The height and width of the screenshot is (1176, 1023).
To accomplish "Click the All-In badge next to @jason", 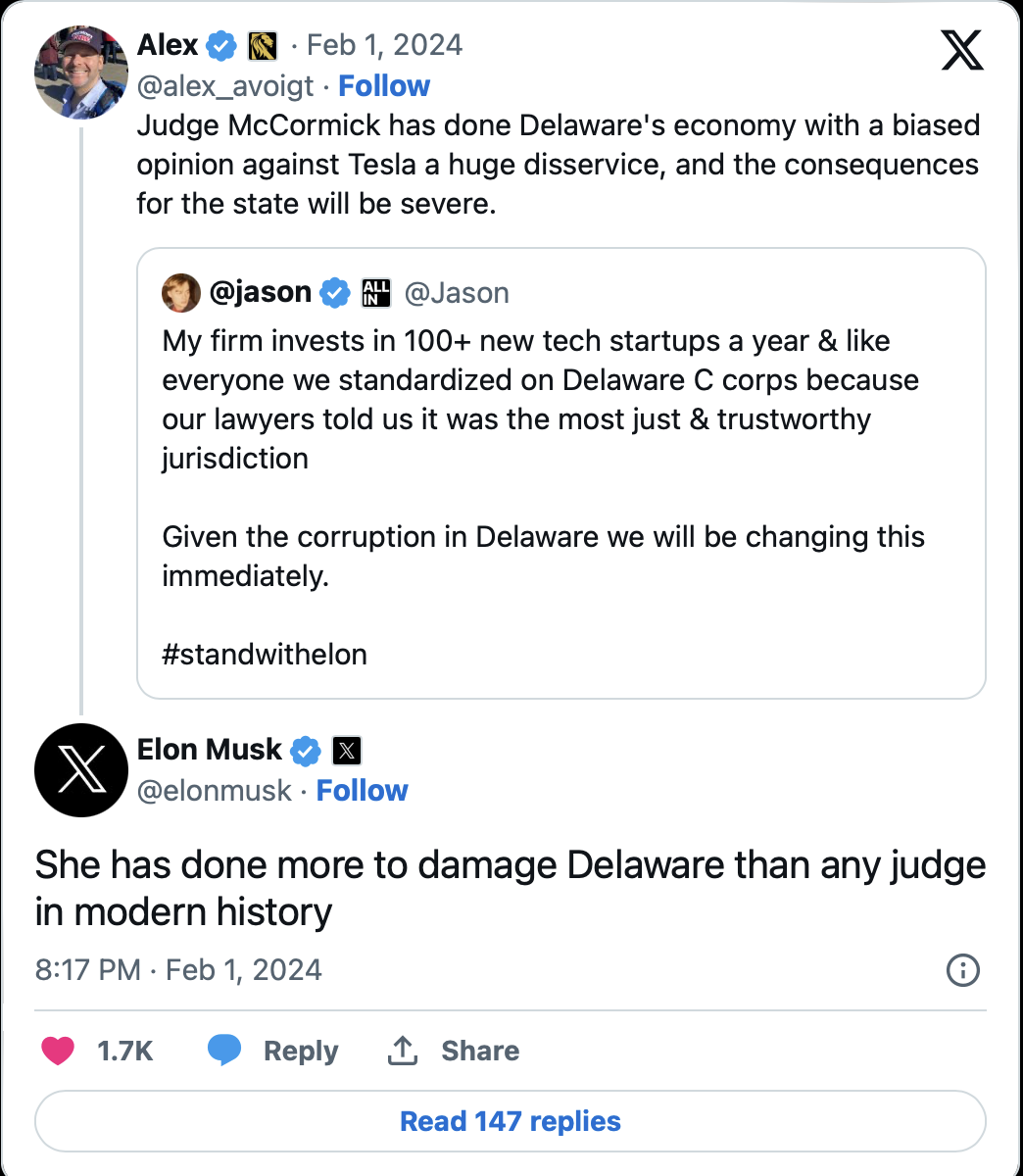I will [376, 292].
